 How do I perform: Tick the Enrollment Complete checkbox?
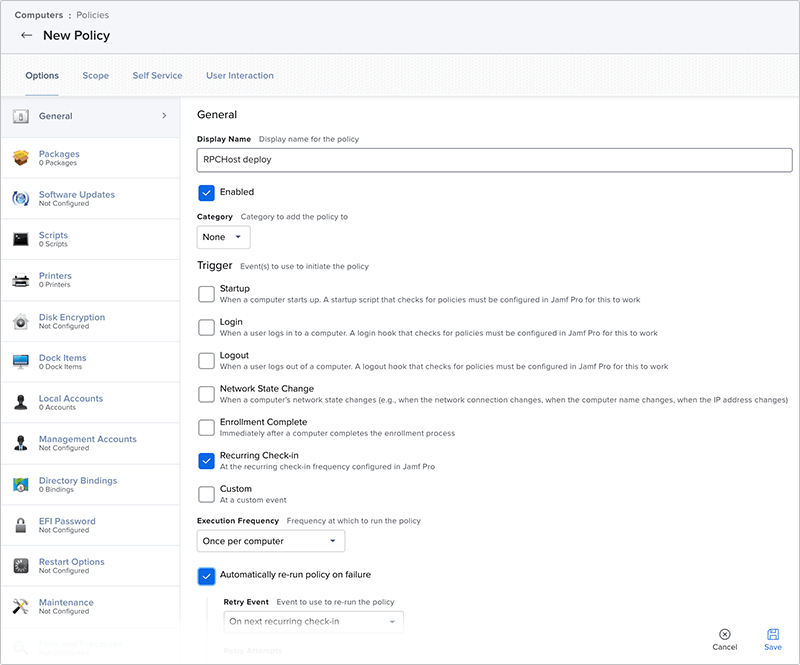(x=206, y=428)
